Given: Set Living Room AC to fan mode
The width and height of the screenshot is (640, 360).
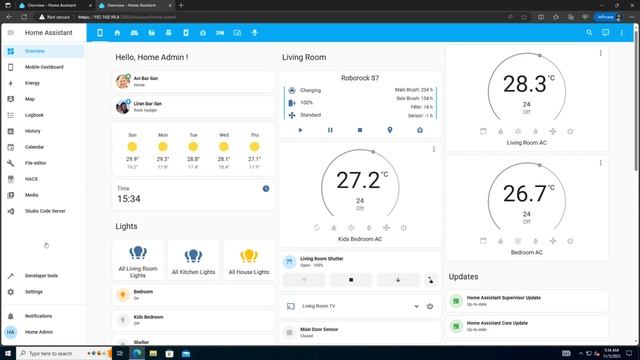Looking at the screenshot, I should pyautogui.click(x=553, y=131).
